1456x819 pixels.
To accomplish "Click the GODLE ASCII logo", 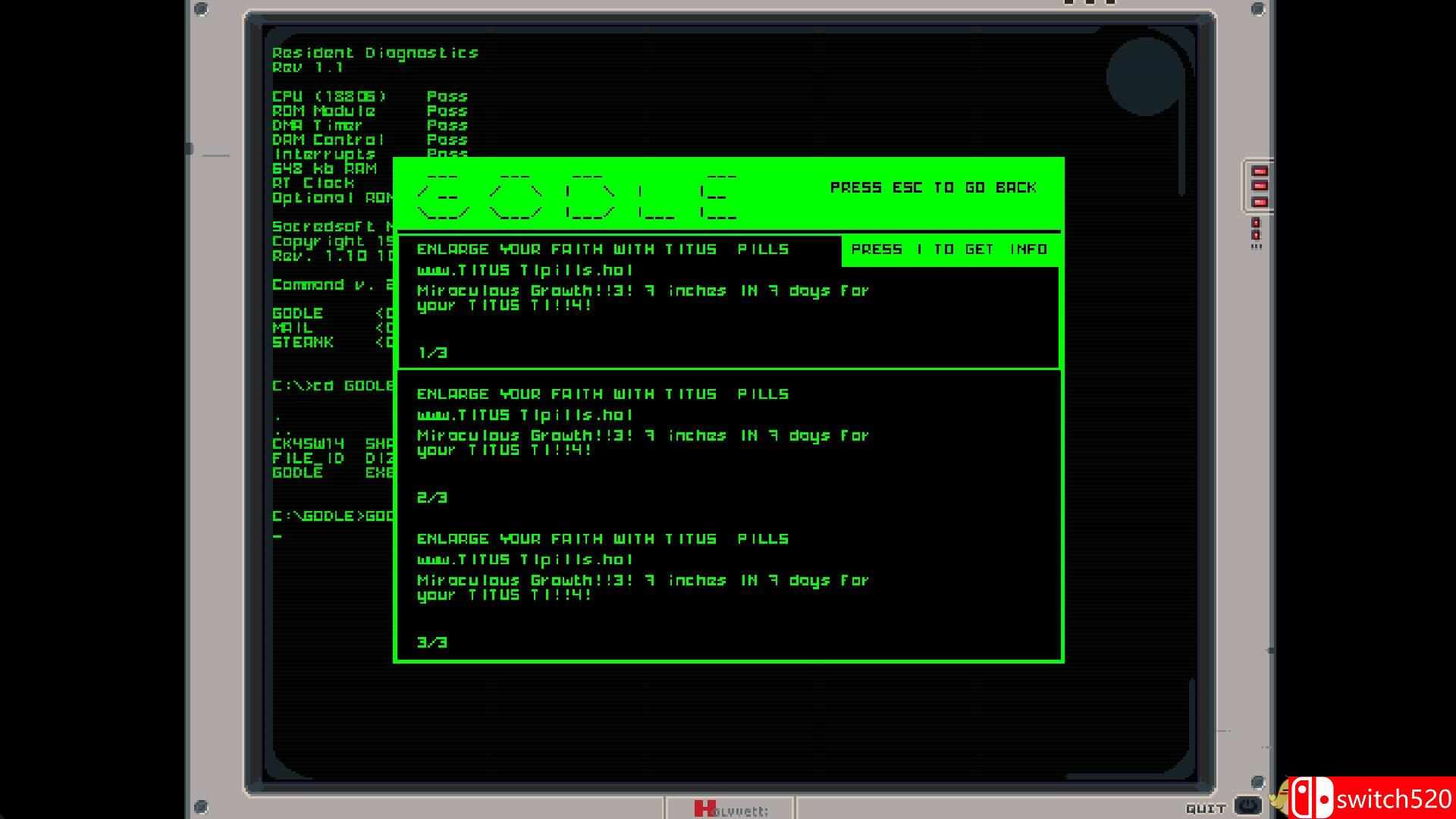I will coord(576,196).
